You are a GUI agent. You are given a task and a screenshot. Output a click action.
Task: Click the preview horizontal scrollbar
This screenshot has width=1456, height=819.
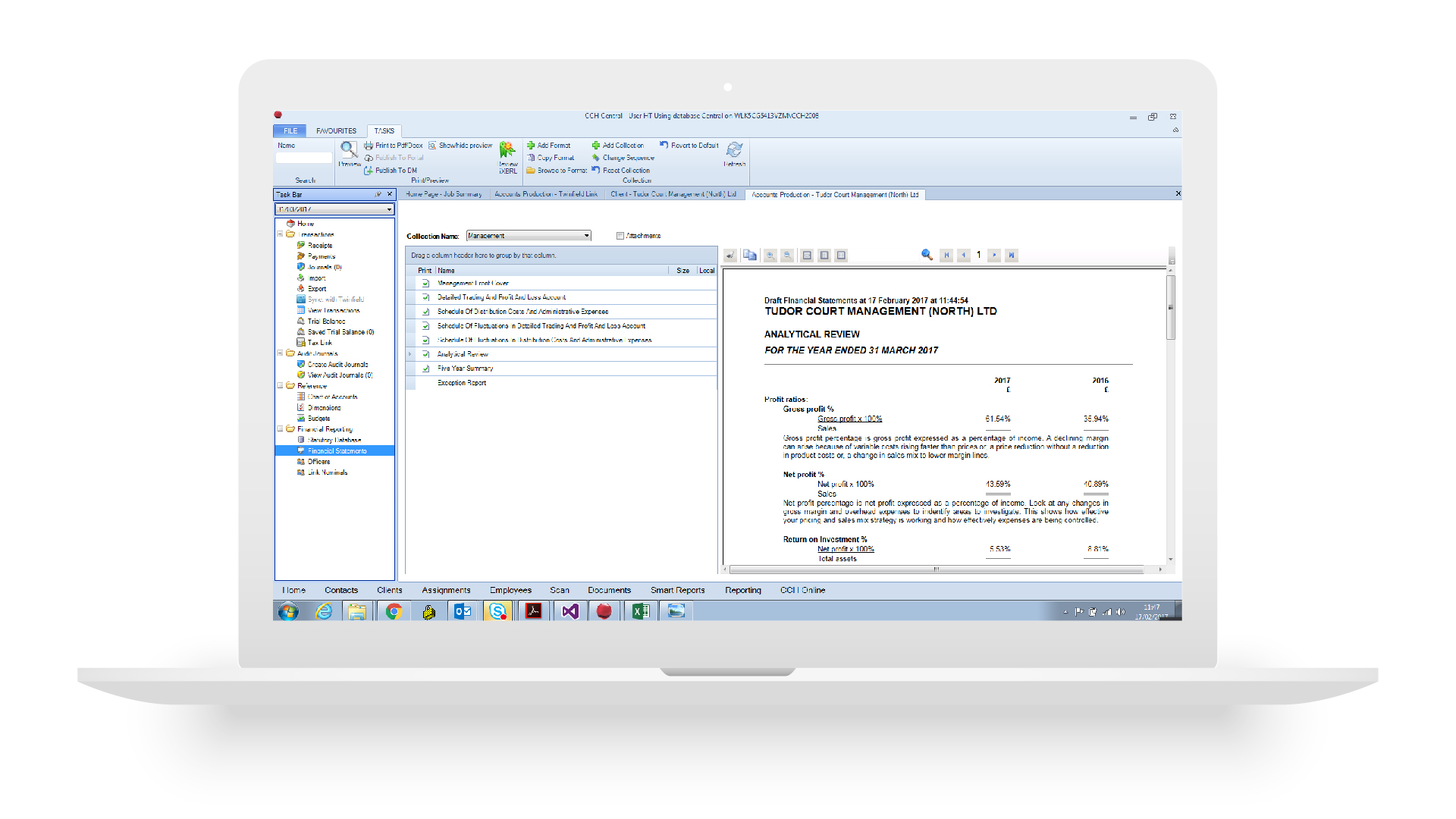[936, 570]
